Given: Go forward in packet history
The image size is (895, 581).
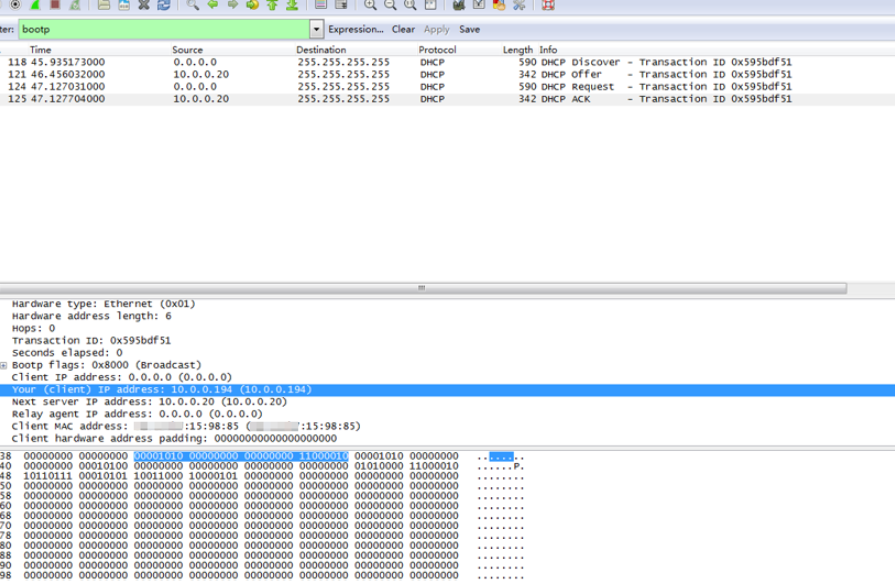Looking at the screenshot, I should [233, 5].
